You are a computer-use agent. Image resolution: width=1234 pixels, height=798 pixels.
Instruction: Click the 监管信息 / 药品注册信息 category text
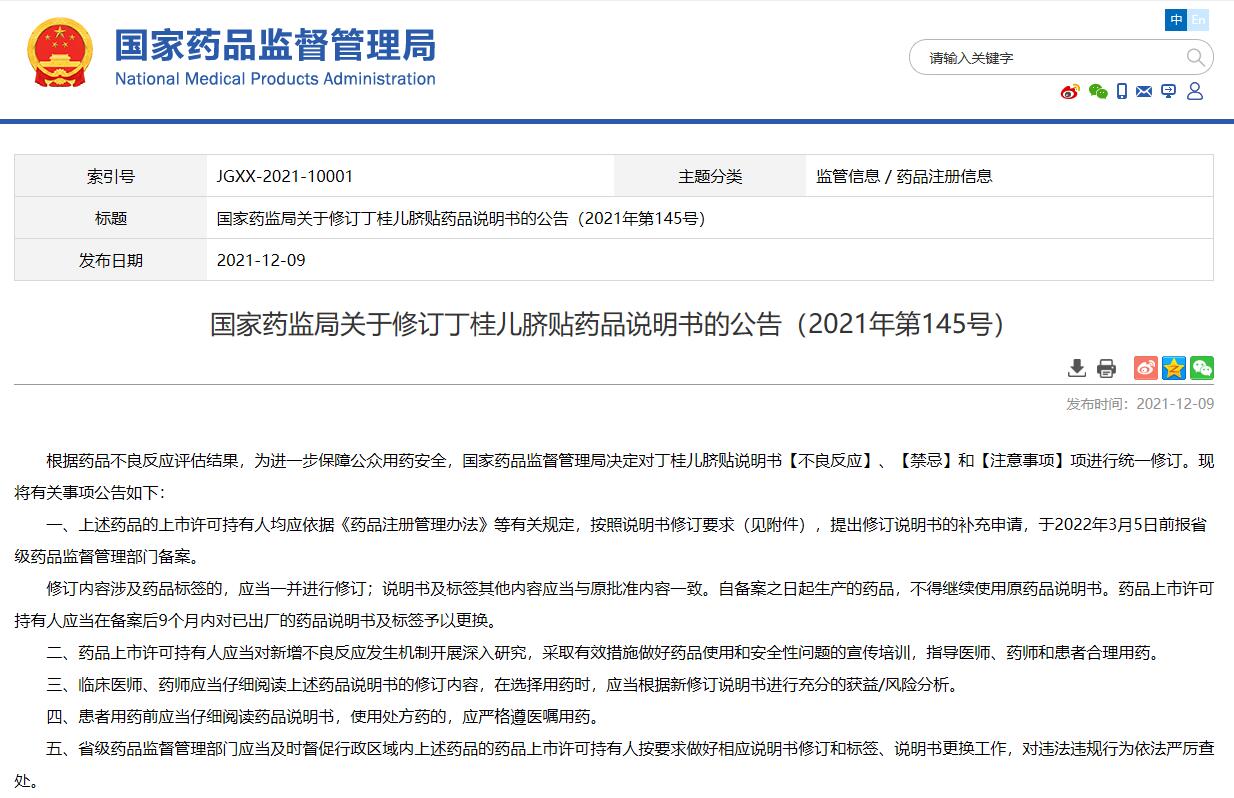pyautogui.click(x=904, y=177)
